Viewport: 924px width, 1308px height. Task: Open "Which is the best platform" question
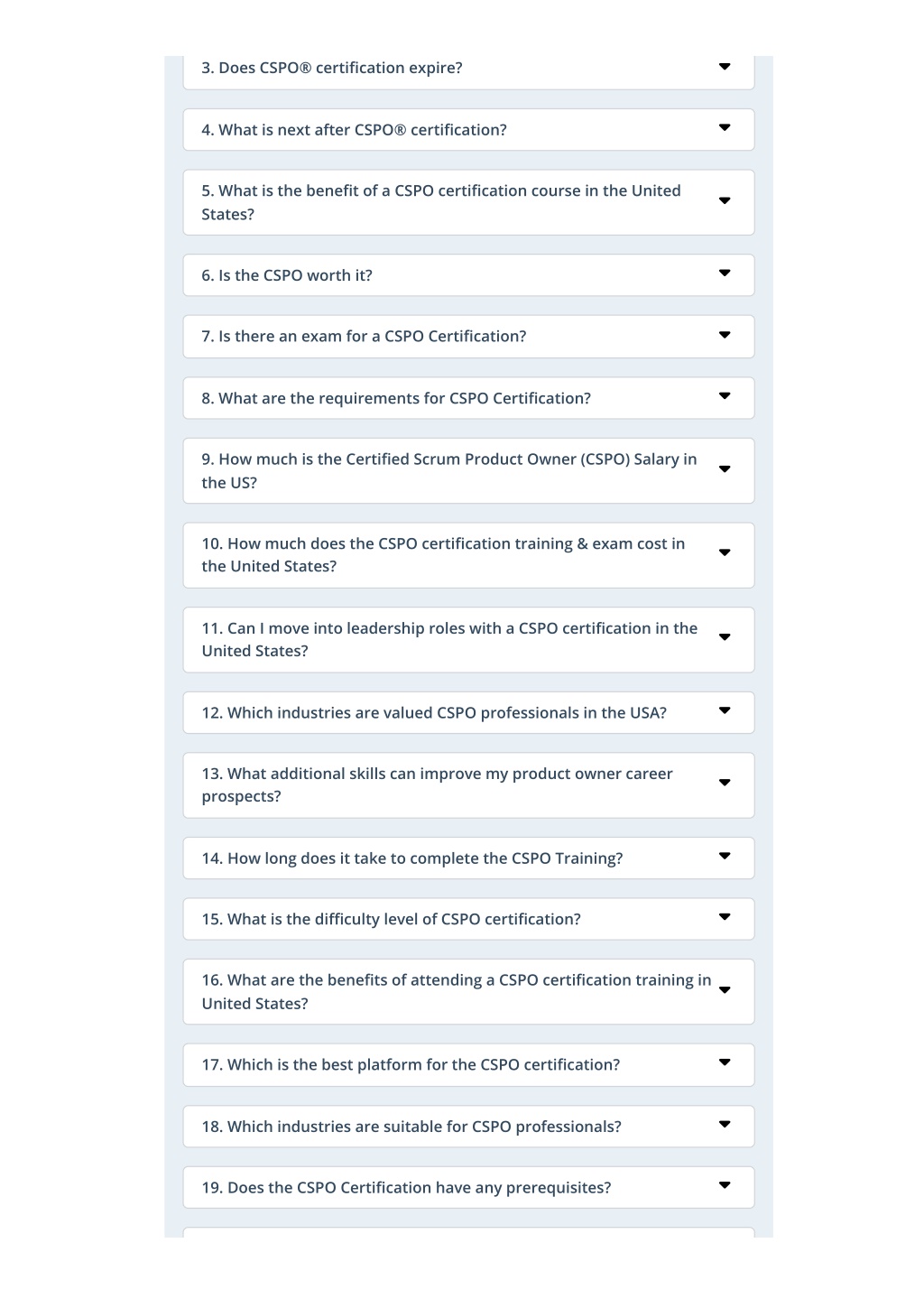pyautogui.click(x=468, y=1065)
